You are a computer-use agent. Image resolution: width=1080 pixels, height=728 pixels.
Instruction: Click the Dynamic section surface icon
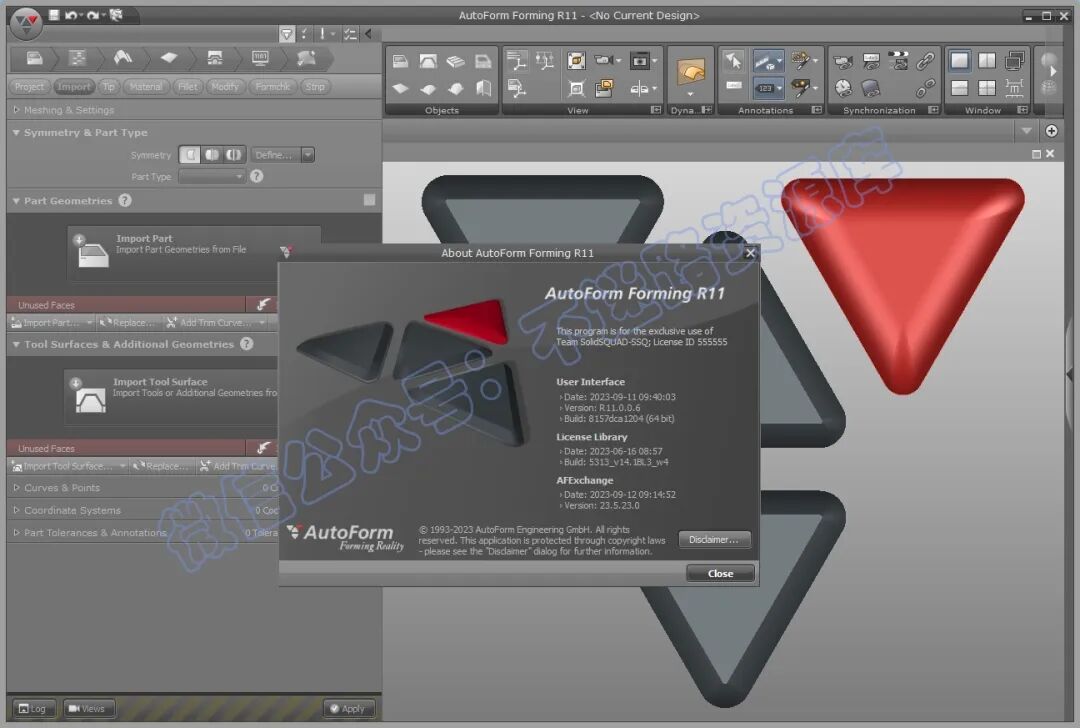691,72
